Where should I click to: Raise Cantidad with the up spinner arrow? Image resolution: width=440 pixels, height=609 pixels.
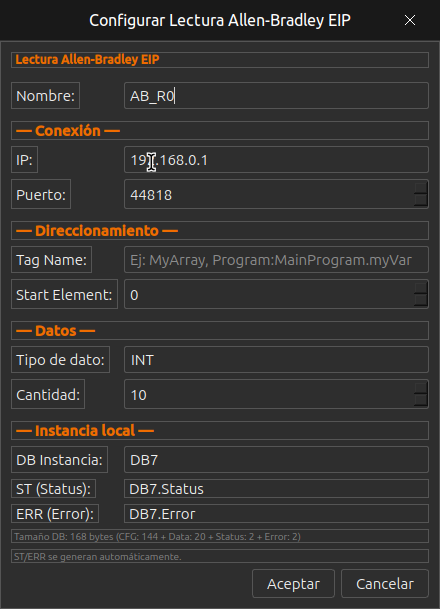[x=421, y=388]
